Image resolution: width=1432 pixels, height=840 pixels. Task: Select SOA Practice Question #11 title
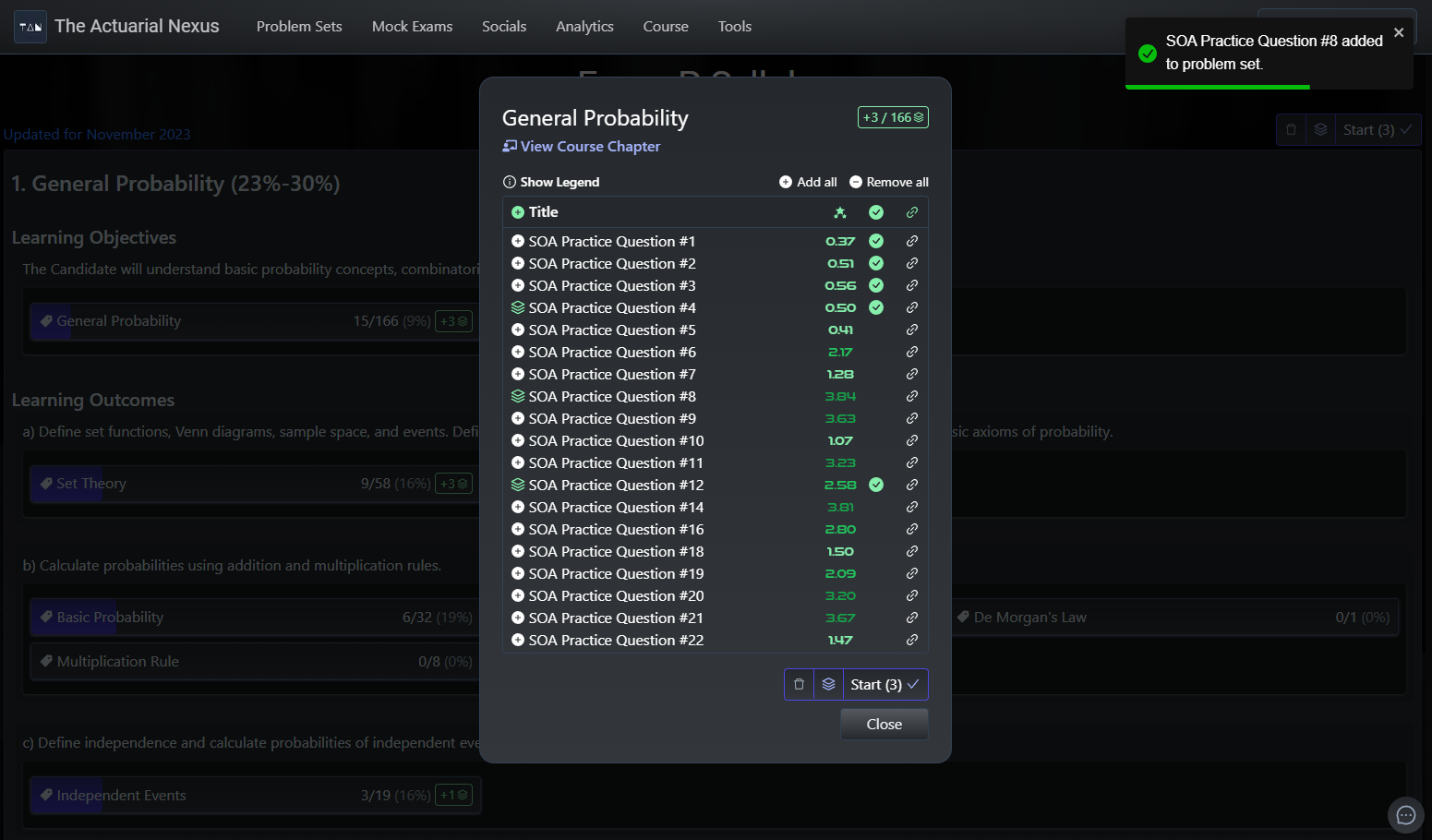pyautogui.click(x=616, y=462)
